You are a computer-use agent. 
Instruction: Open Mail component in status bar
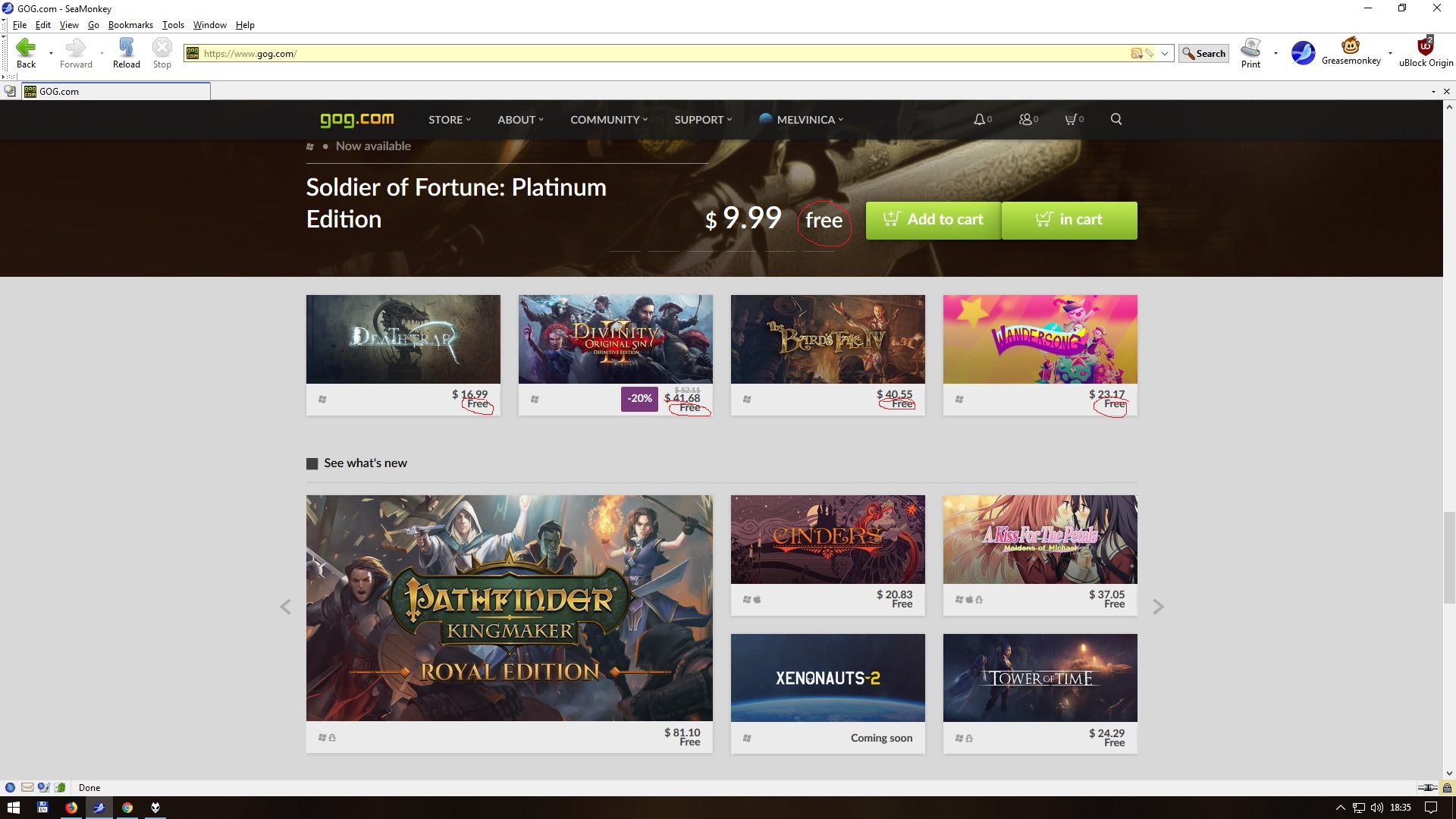[x=27, y=787]
